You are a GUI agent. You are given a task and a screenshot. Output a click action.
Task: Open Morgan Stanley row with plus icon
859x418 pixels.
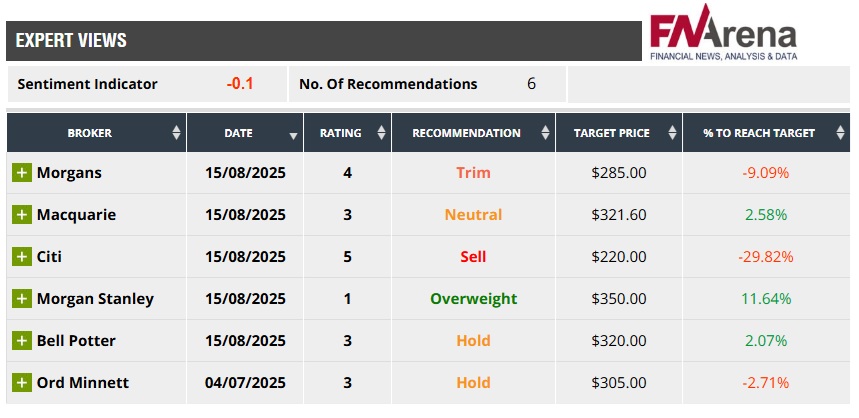(22, 299)
